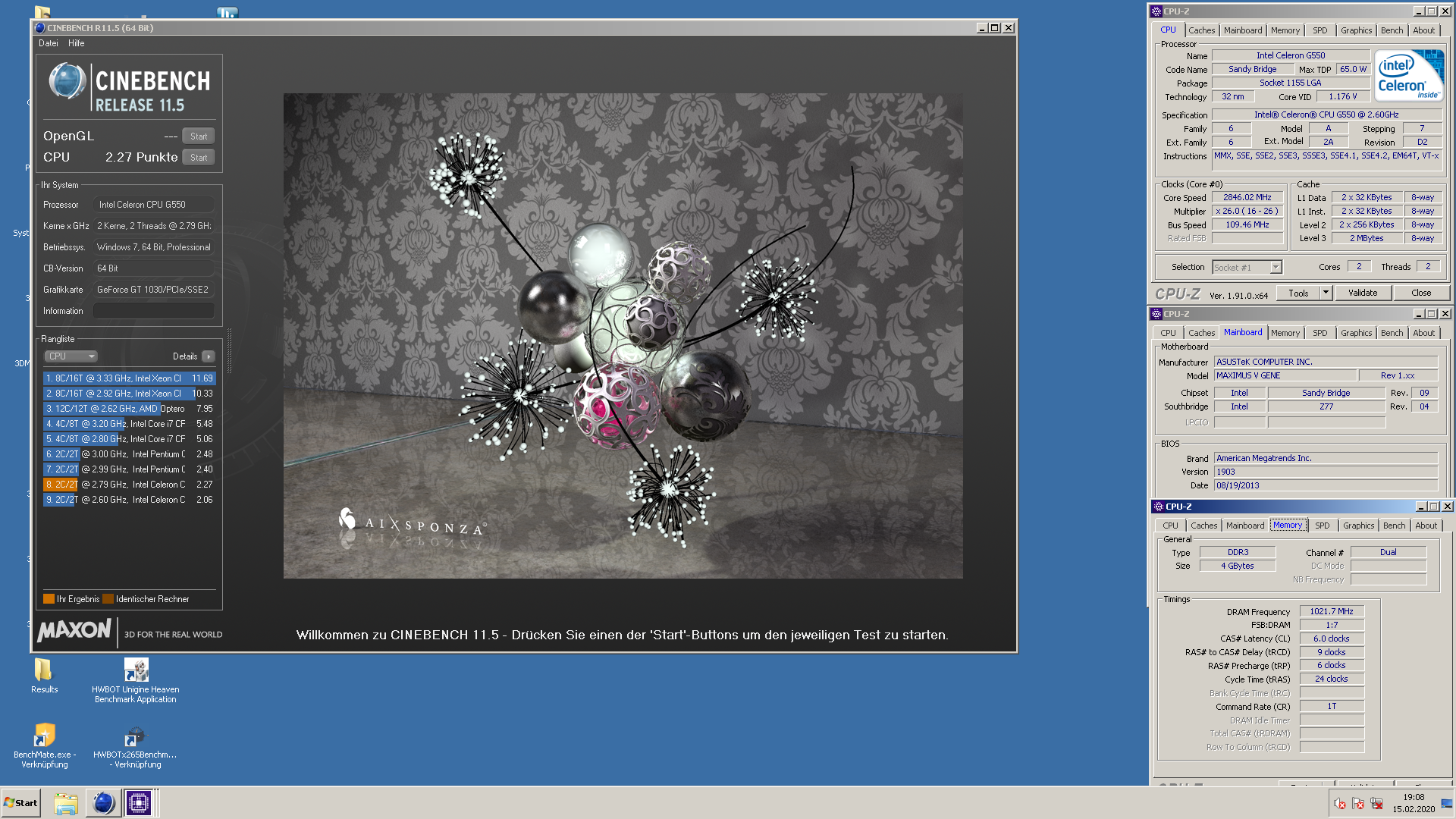Click the CPU-Z taskbar icon
This screenshot has height=819, width=1456.
(x=139, y=803)
